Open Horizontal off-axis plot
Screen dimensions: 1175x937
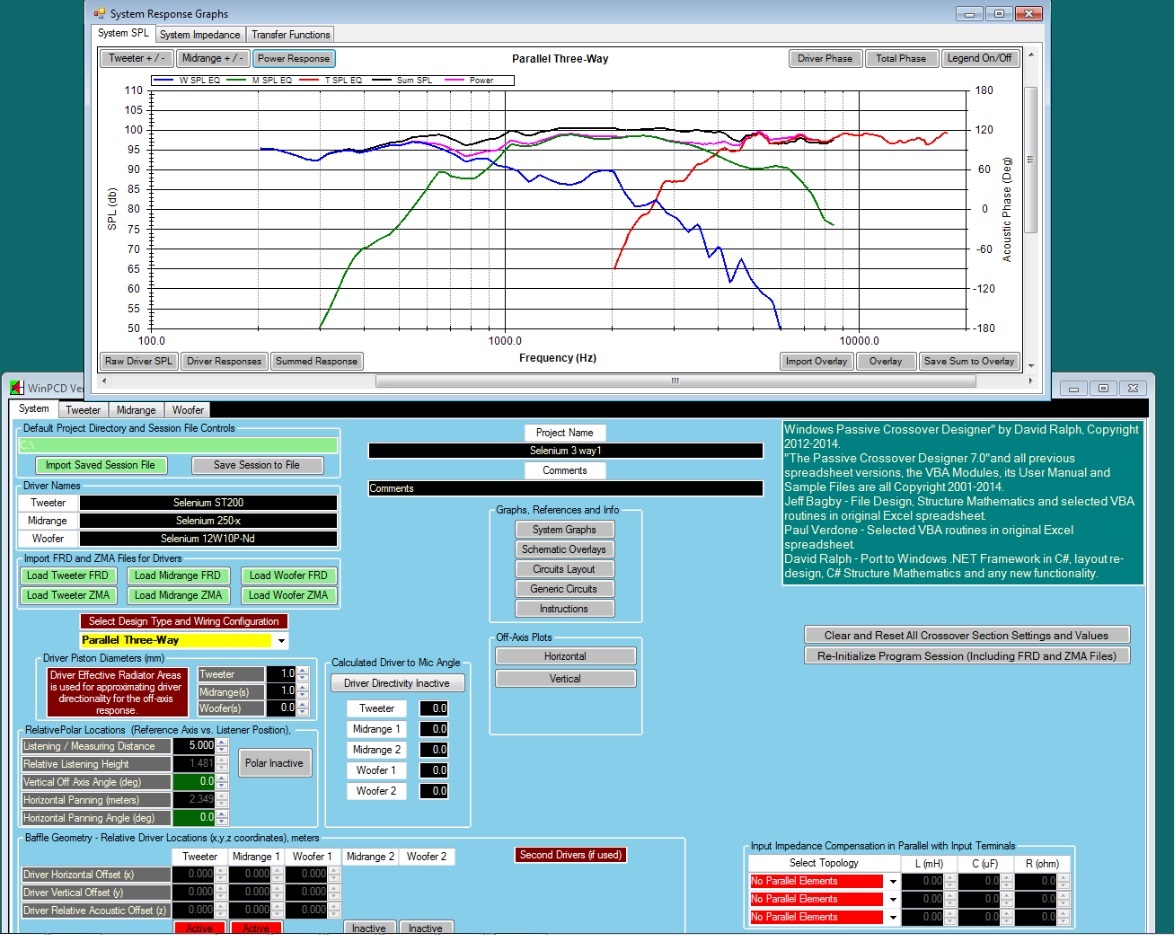[x=565, y=657]
